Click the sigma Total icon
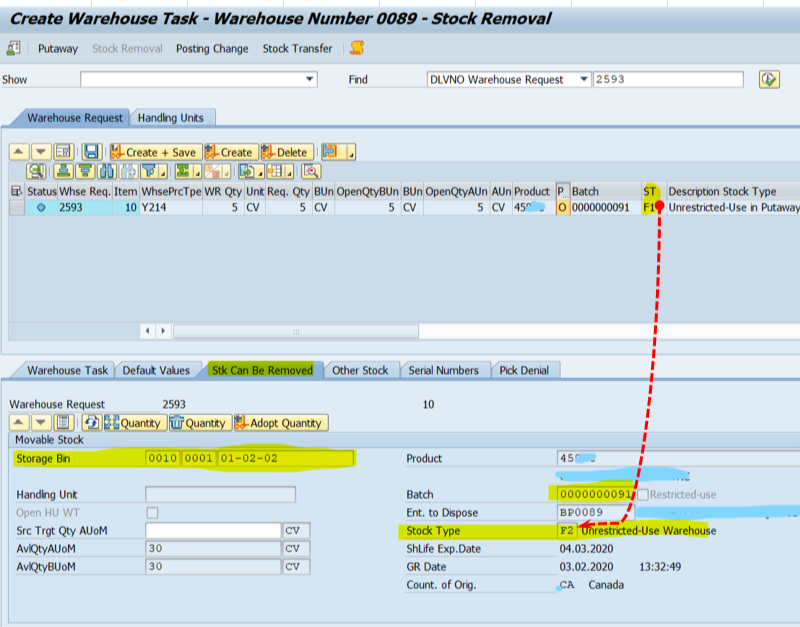The width and height of the screenshot is (800, 627). [x=183, y=171]
